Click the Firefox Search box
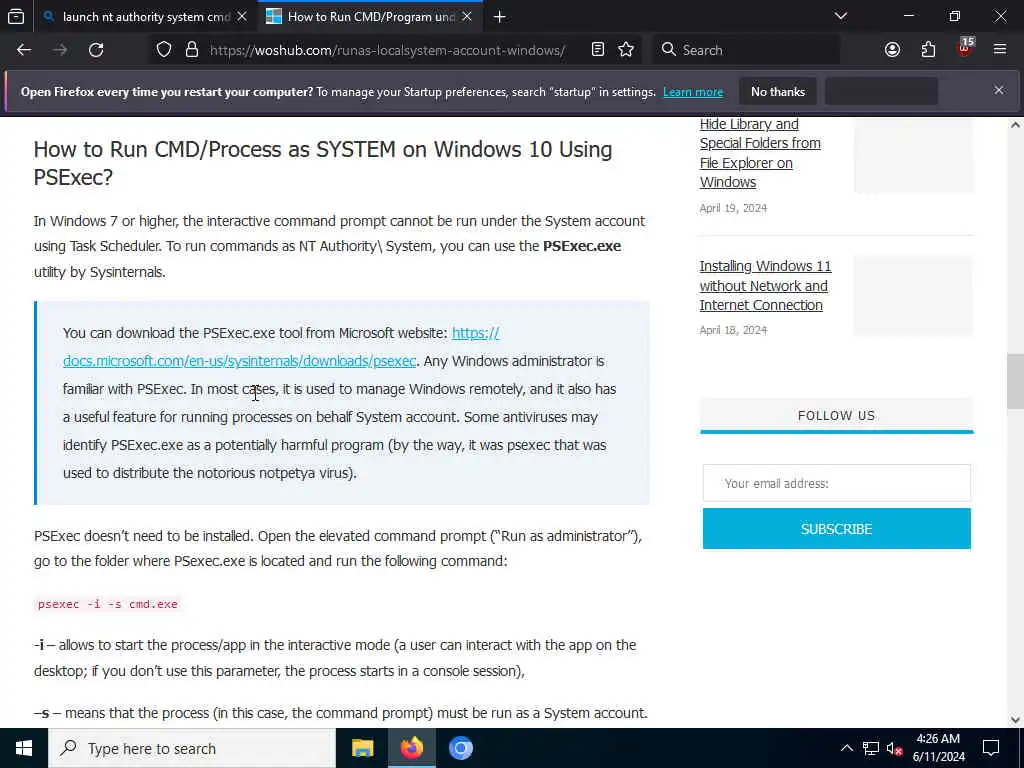The width and height of the screenshot is (1024, 768). coord(746,50)
